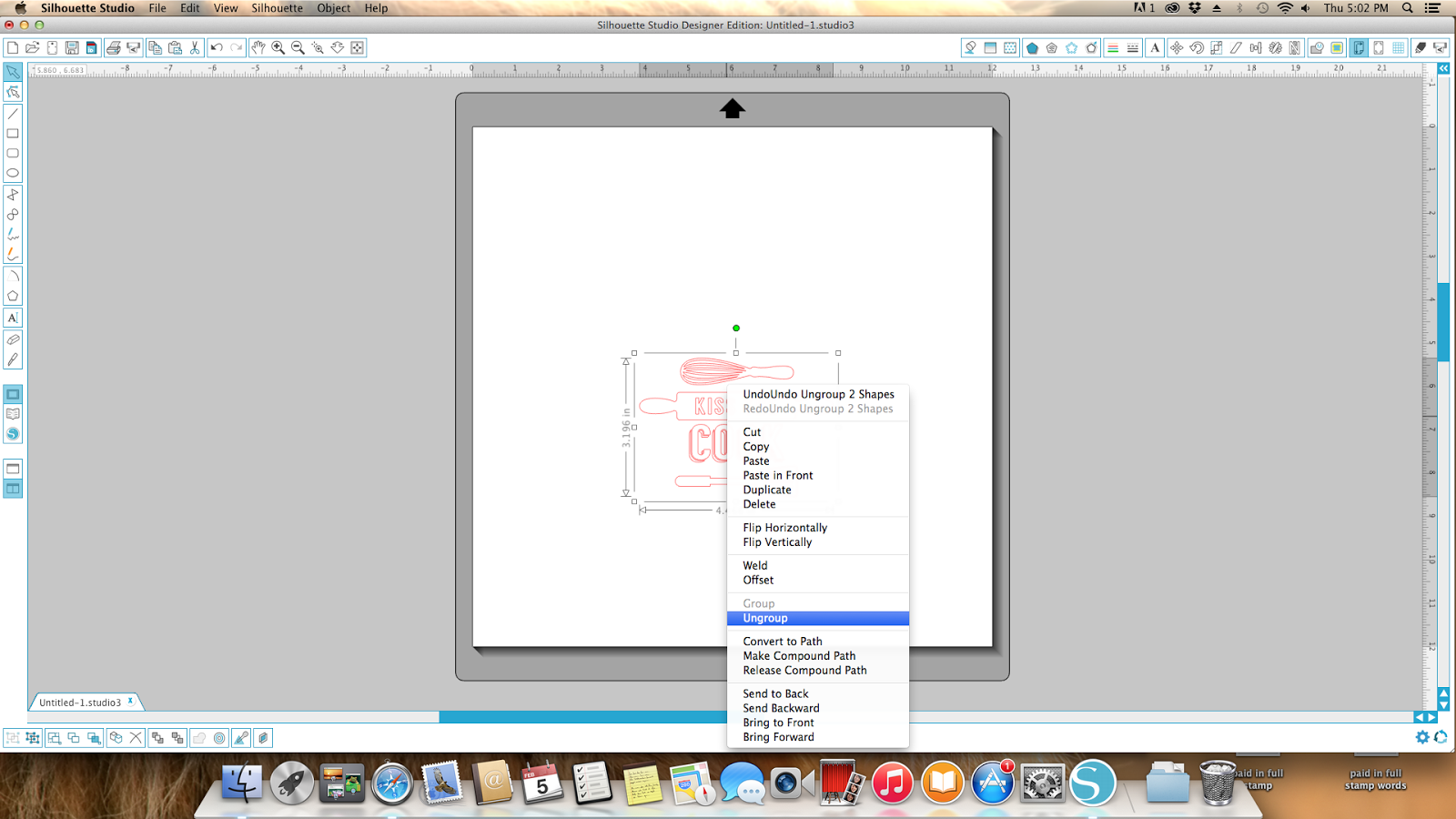Print using the printer icon
Image resolution: width=1456 pixels, height=819 pixels.
[114, 47]
